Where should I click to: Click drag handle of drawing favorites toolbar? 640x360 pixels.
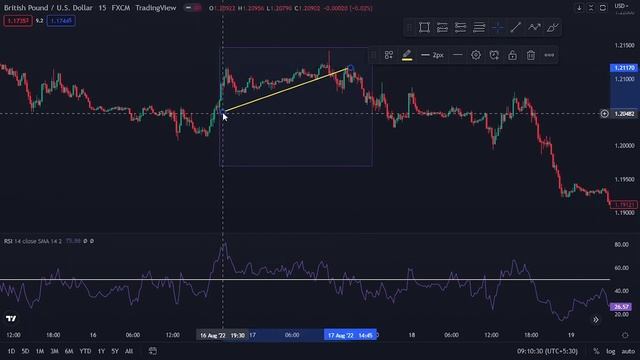[x=409, y=27]
